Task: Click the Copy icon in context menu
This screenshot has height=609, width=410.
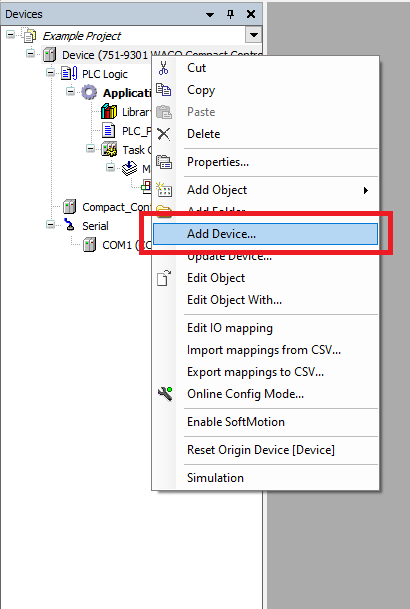Action: click(x=163, y=90)
